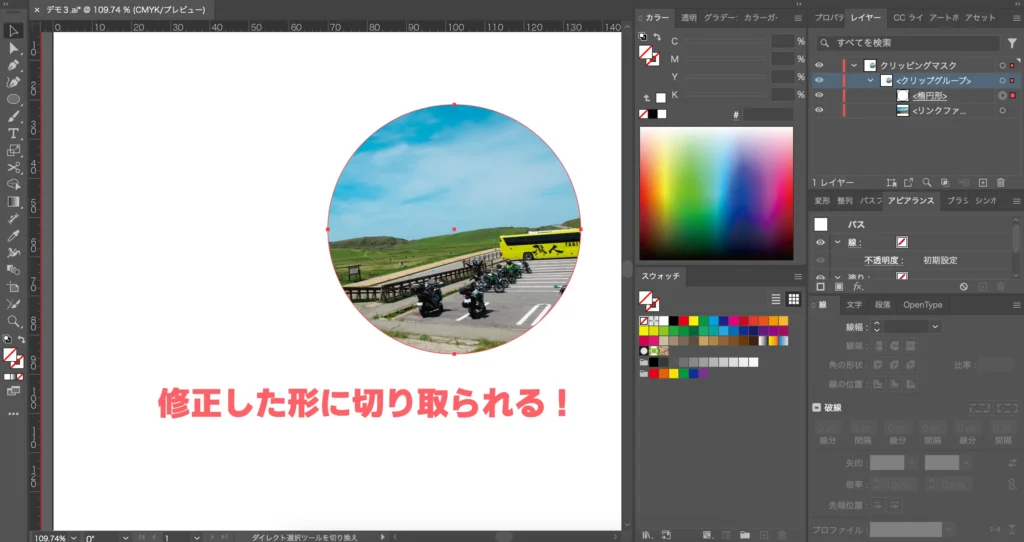Select the Type tool
The width and height of the screenshot is (1024, 542).
[x=13, y=133]
